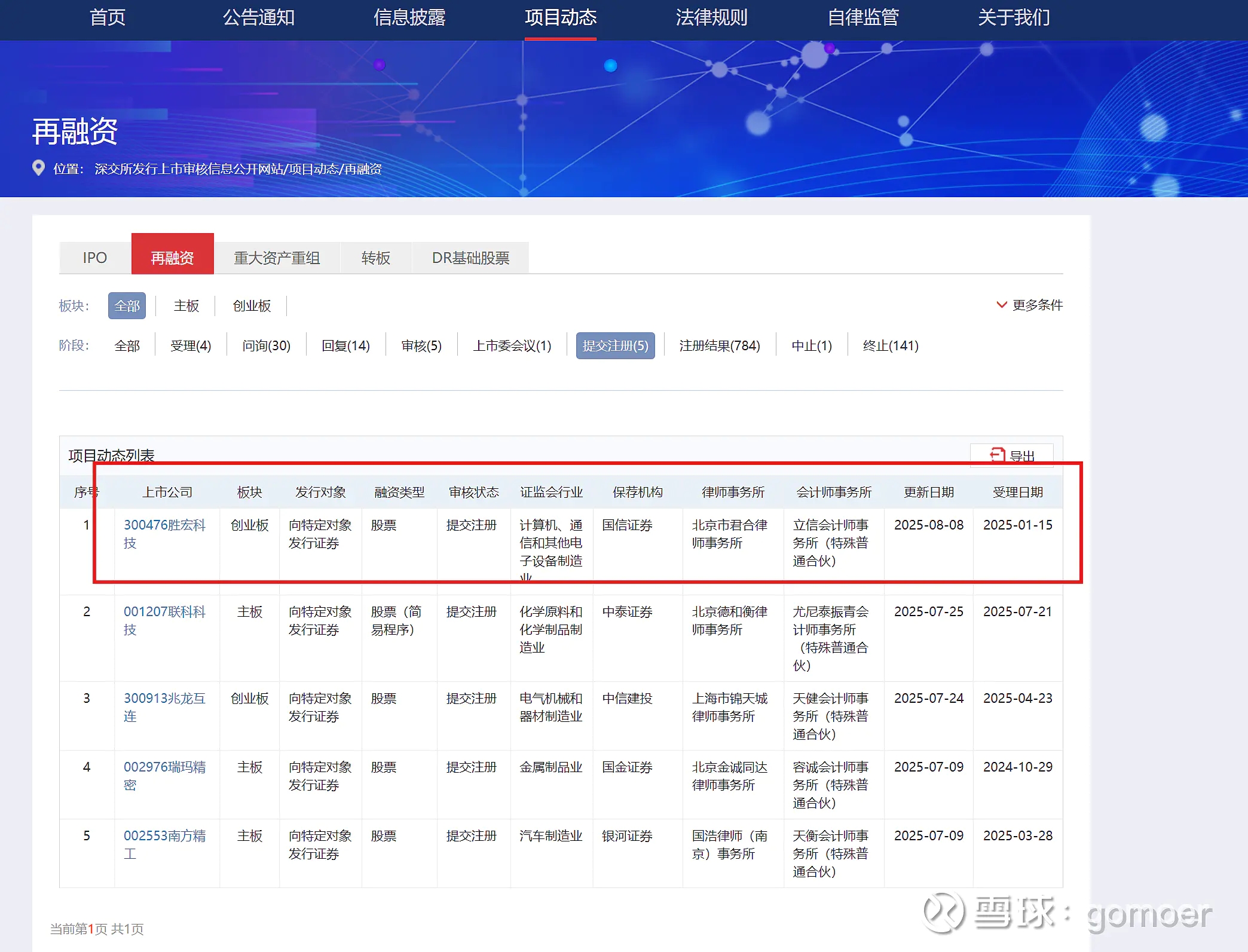Screen dimensions: 1248x952
Task: Click the 2025-08-08 update date cell
Action: pyautogui.click(x=929, y=525)
